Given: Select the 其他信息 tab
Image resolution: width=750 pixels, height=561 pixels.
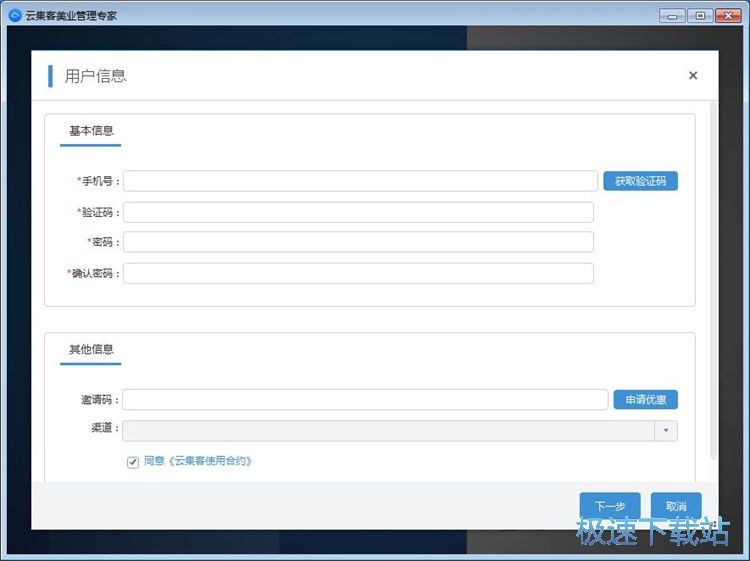Looking at the screenshot, I should coord(91,350).
